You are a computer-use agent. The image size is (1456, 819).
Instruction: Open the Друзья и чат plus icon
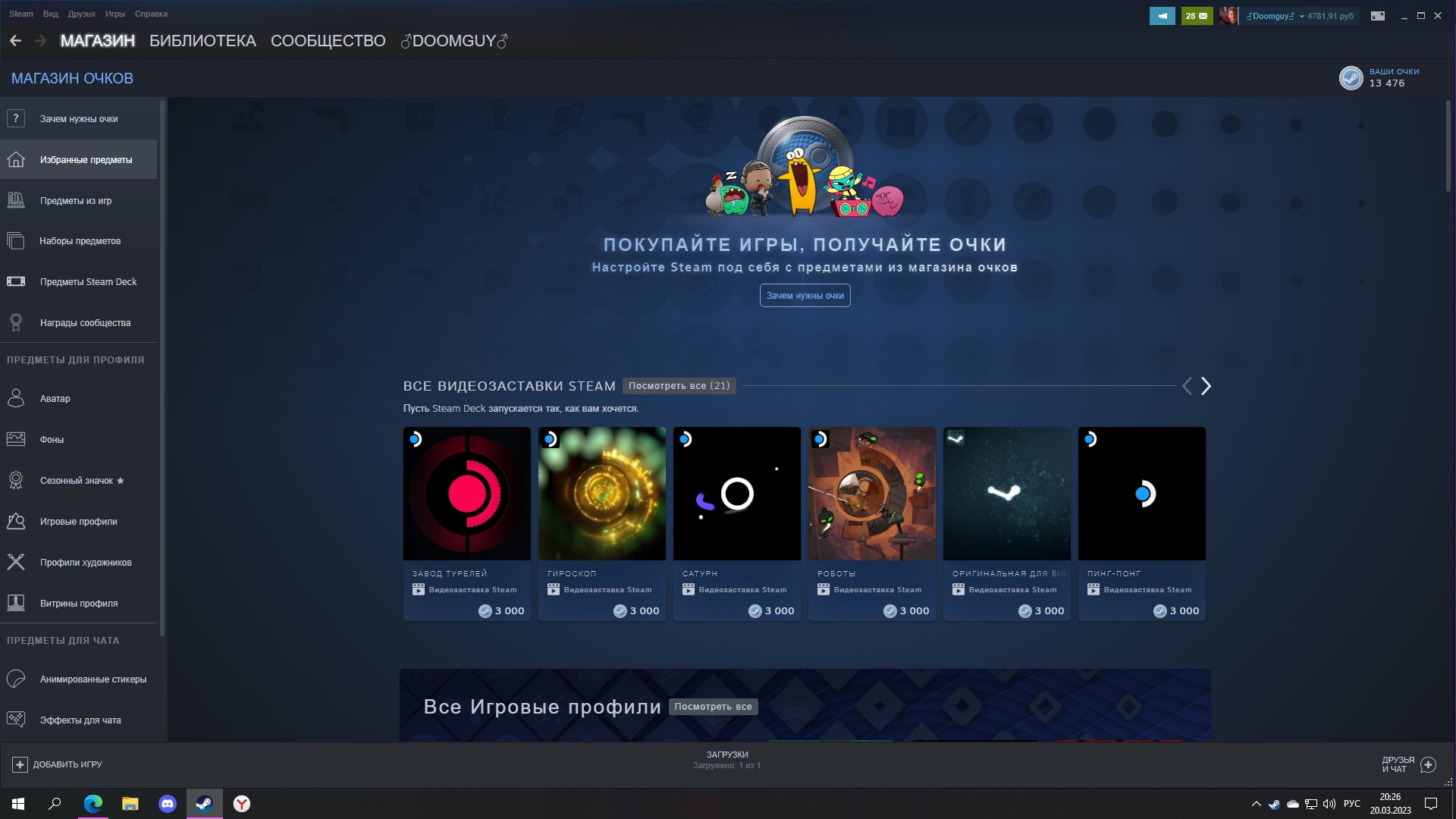1428,764
